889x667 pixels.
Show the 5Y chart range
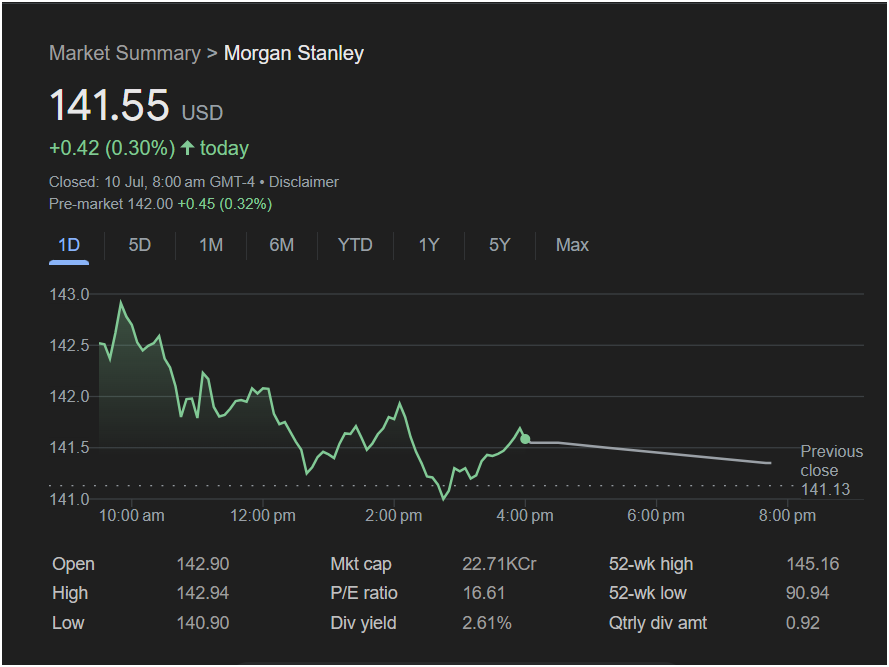click(x=499, y=245)
